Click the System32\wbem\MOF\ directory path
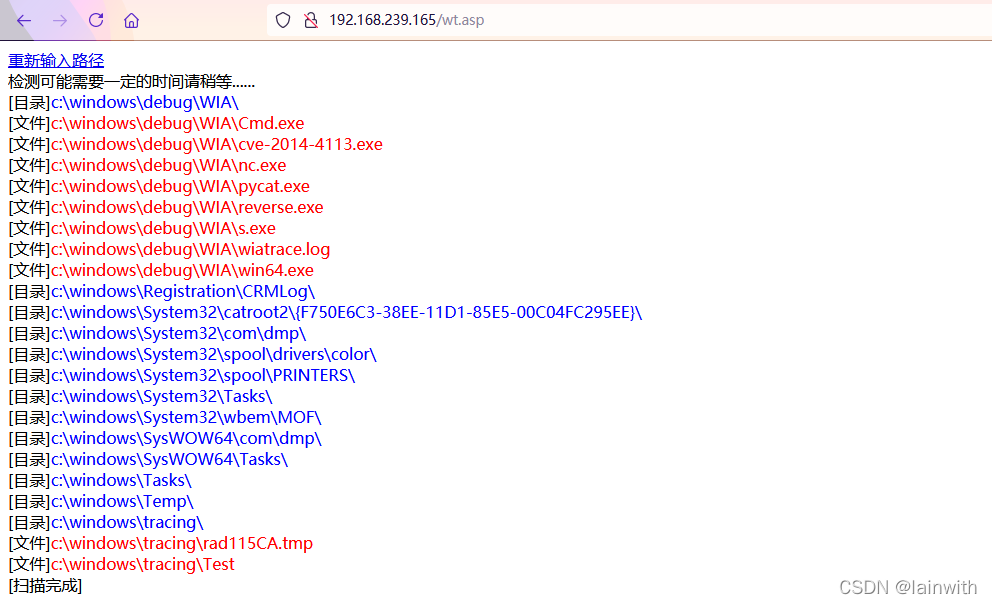992x604 pixels. pos(186,417)
